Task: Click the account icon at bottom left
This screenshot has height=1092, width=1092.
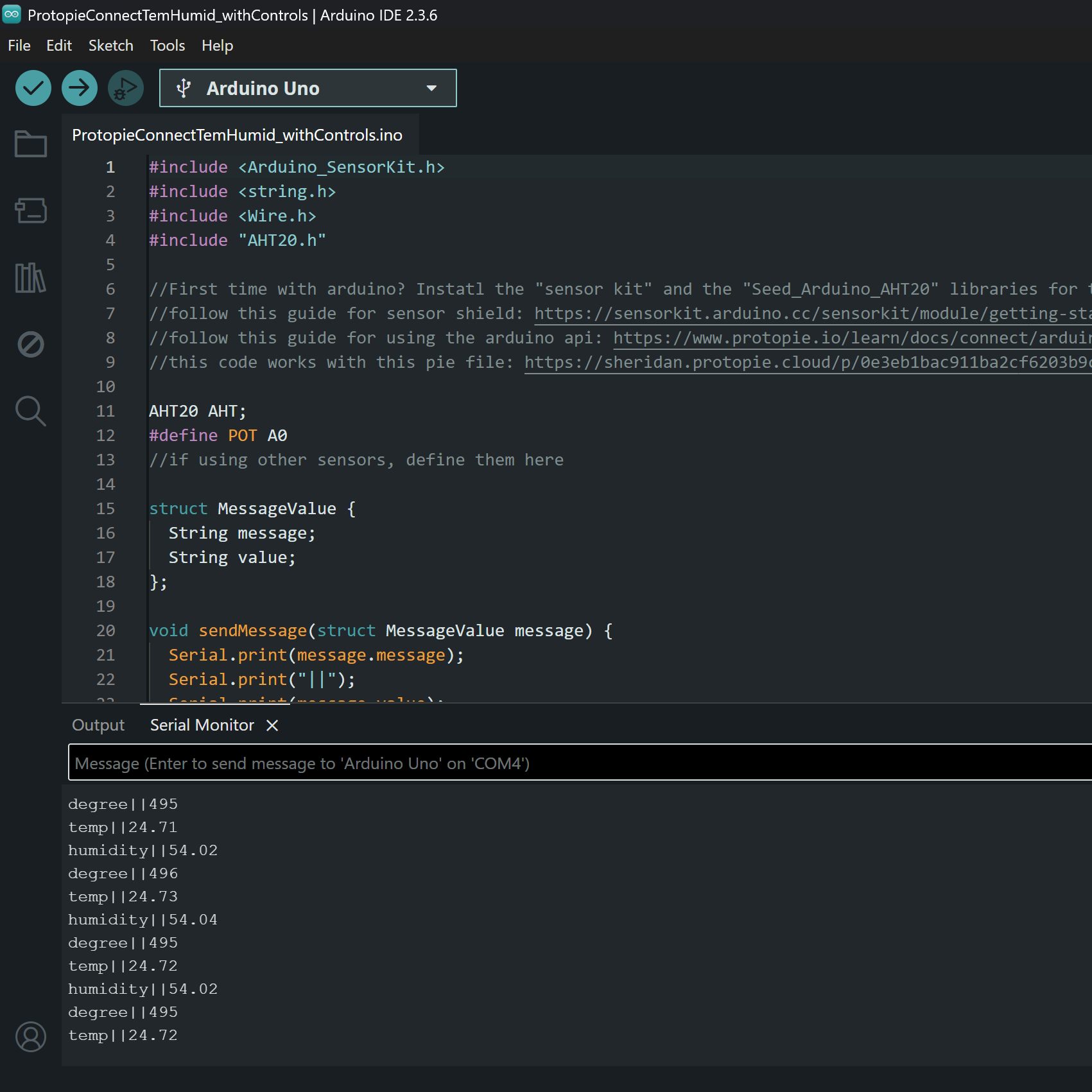Action: tap(30, 1036)
